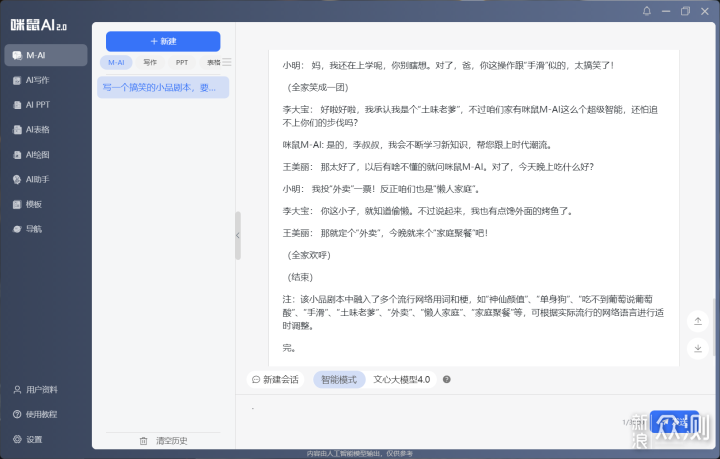Image resolution: width=720 pixels, height=459 pixels.
Task: Select the M-AI filter tab
Action: pos(116,62)
